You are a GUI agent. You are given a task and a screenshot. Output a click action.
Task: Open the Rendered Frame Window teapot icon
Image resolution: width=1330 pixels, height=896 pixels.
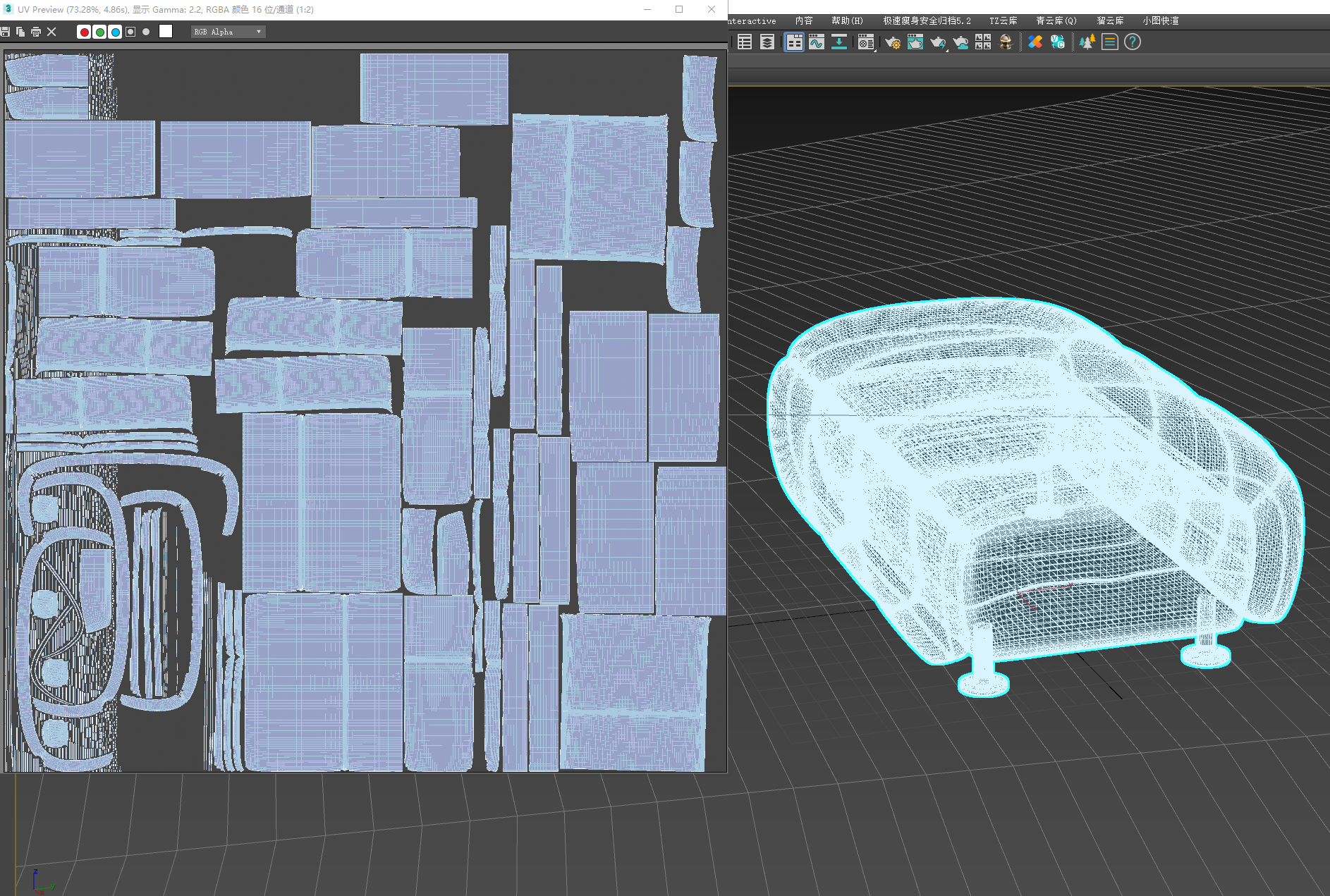click(x=915, y=42)
